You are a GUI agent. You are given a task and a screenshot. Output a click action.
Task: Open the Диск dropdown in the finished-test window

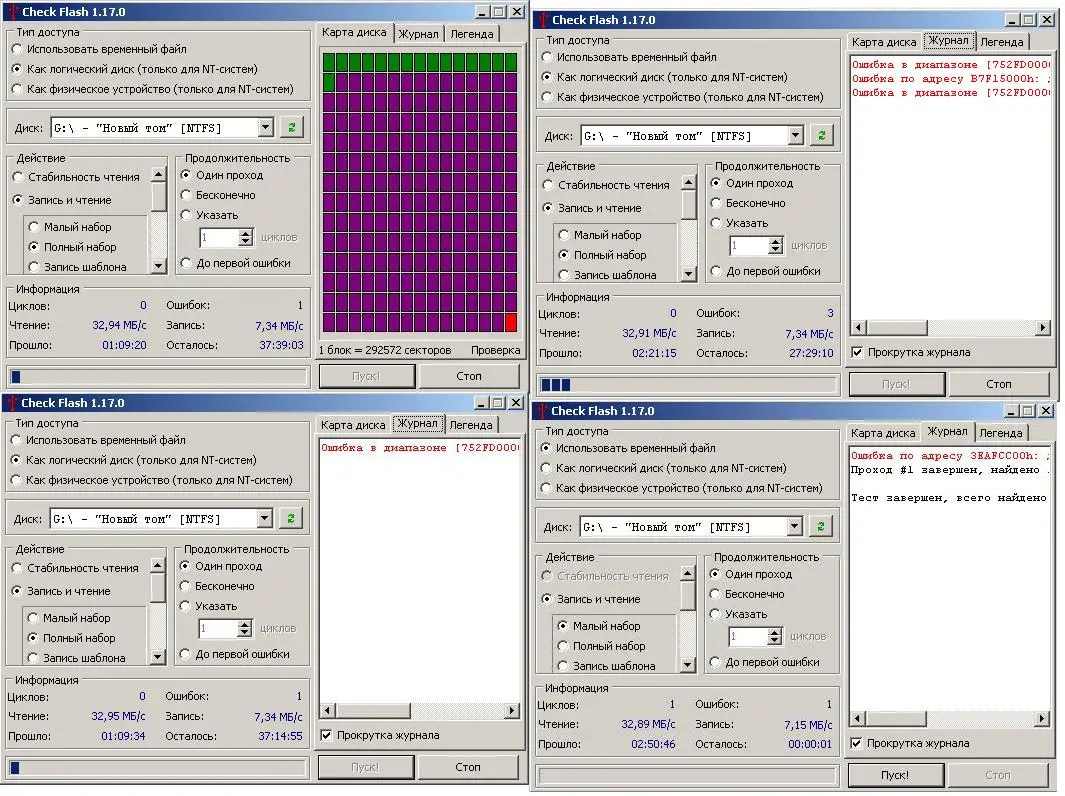click(x=795, y=526)
